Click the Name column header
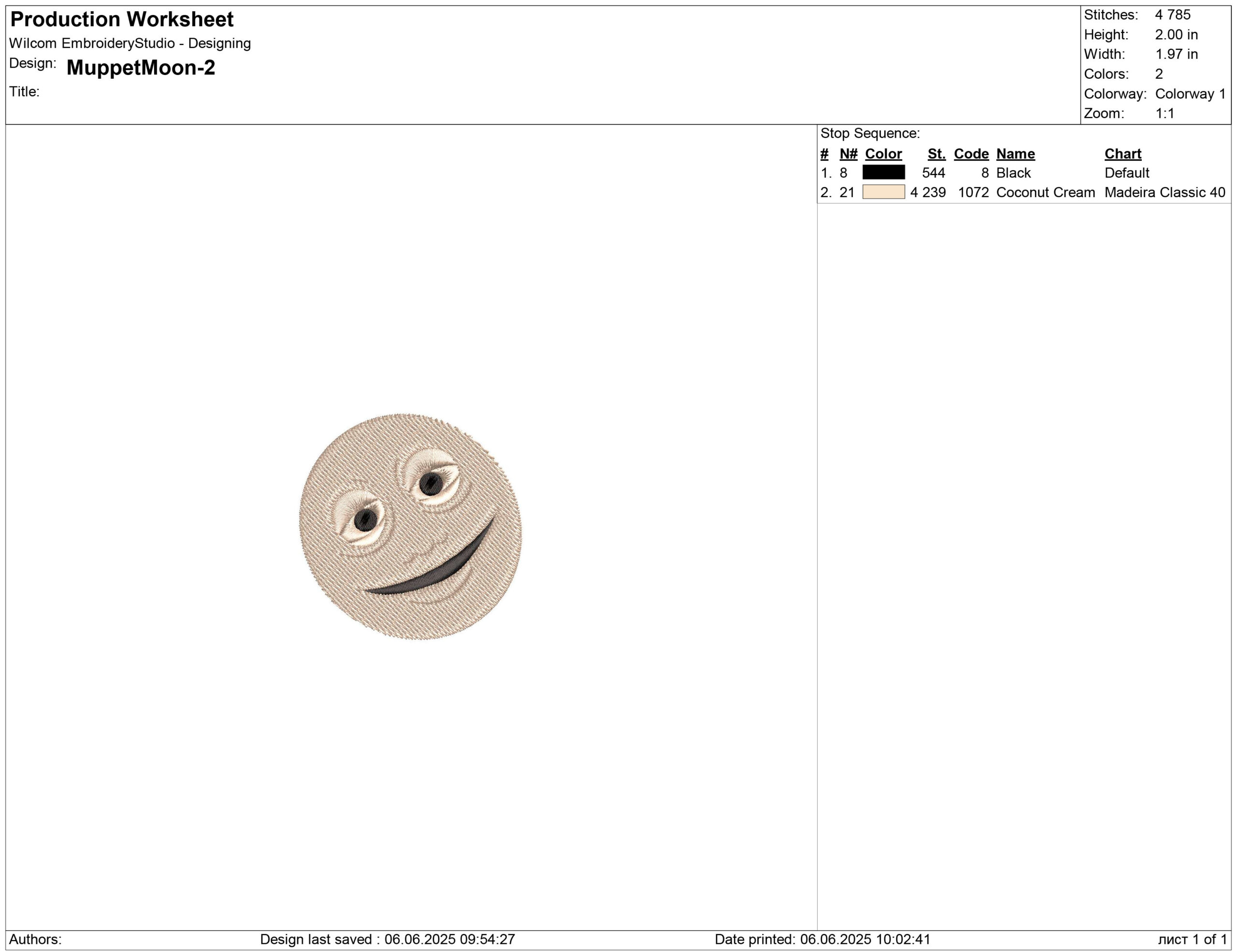 (1015, 154)
